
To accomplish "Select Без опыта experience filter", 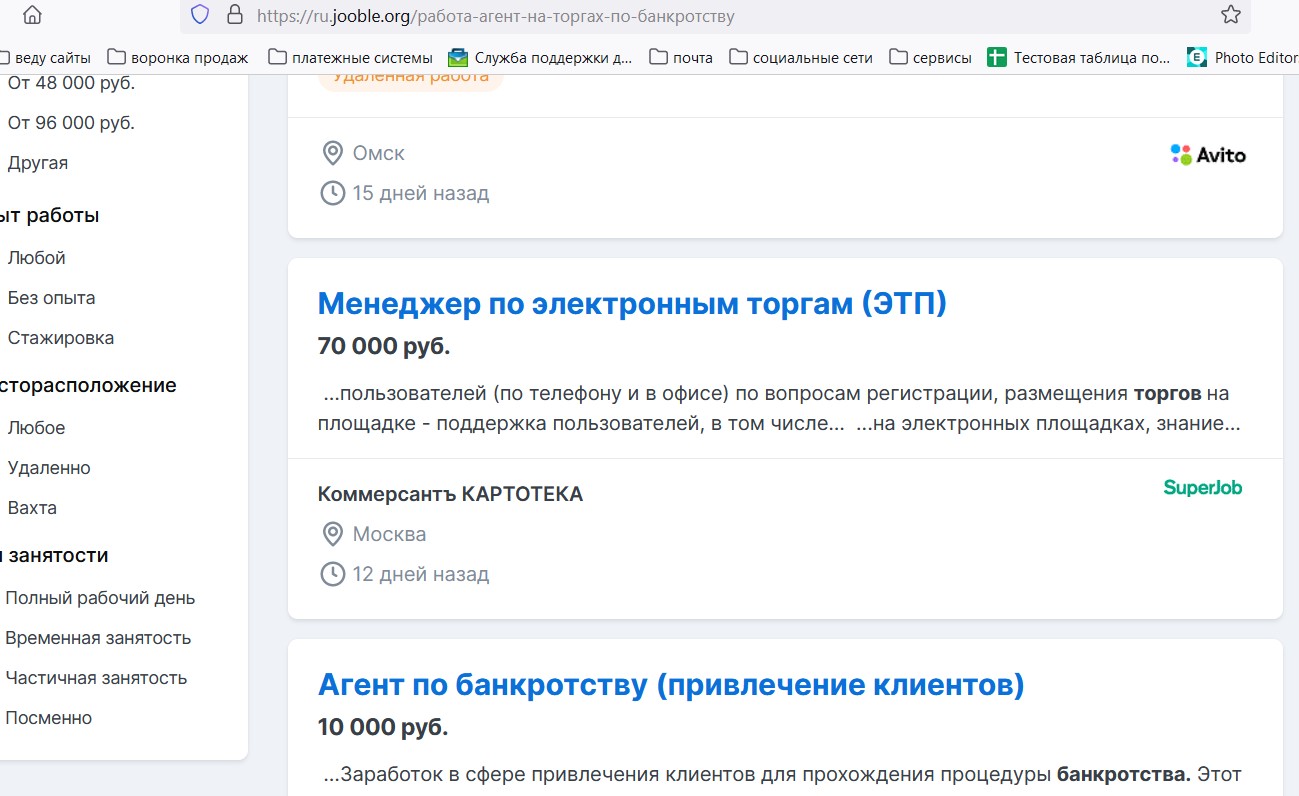I will (51, 298).
